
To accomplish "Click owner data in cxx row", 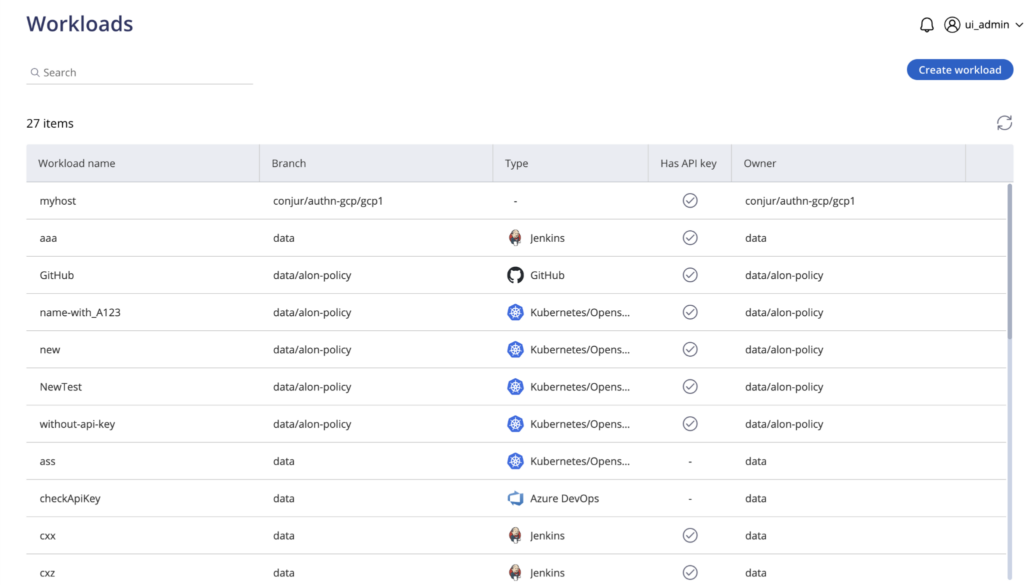I will tap(756, 536).
